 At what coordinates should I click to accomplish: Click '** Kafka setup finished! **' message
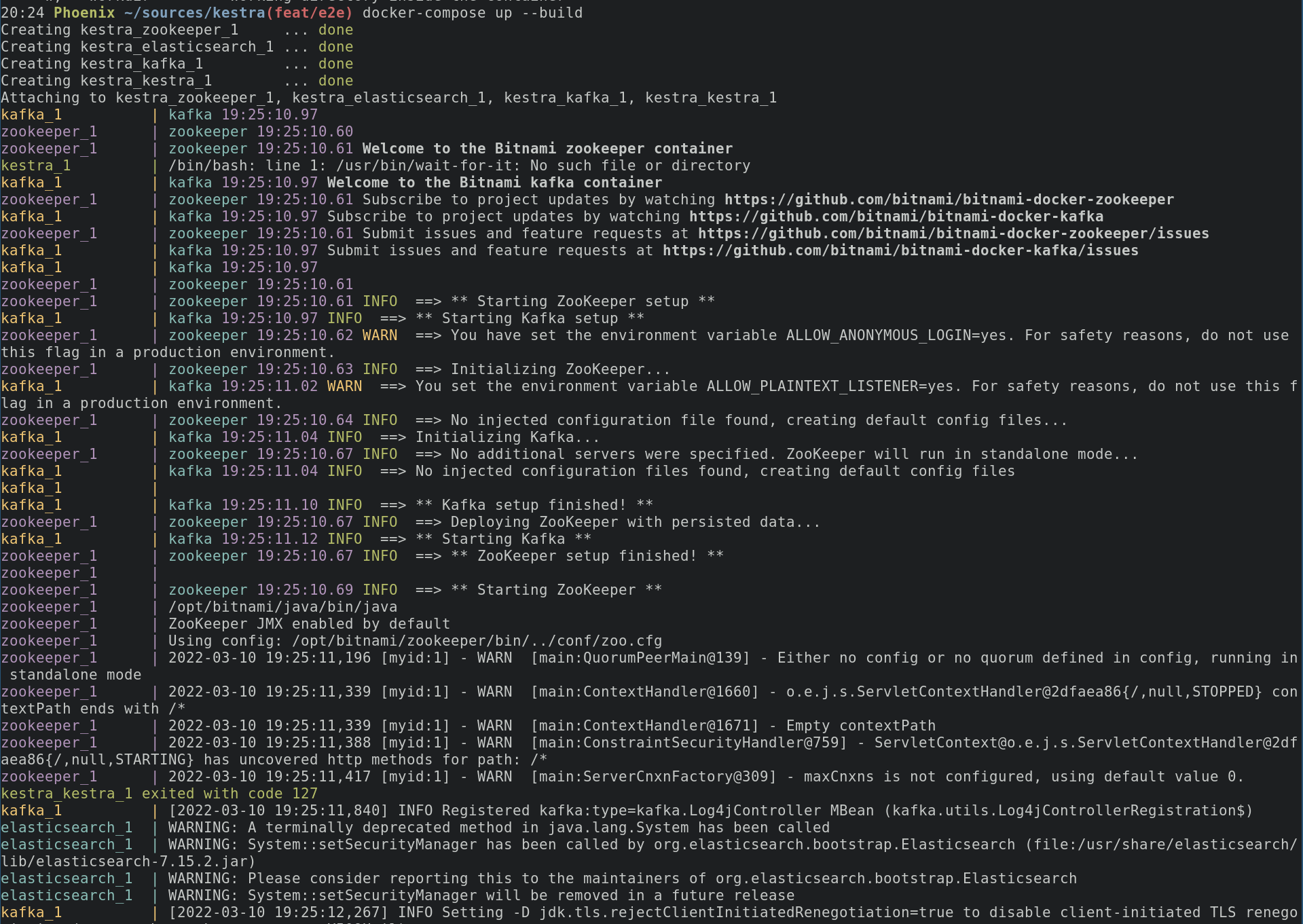[x=534, y=505]
